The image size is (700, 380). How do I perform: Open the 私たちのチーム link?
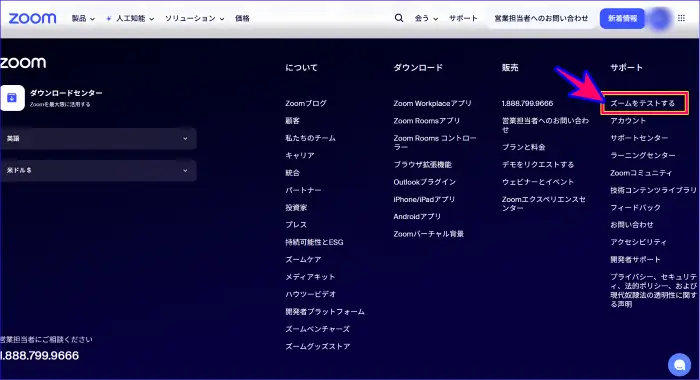click(x=310, y=138)
